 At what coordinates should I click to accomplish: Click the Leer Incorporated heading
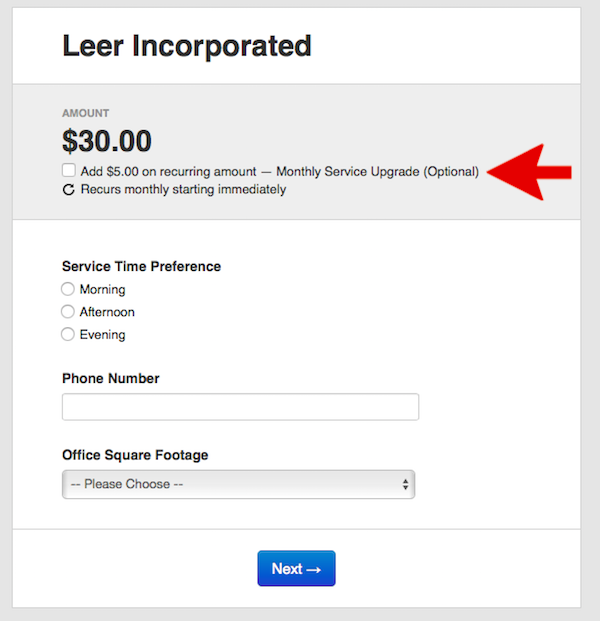click(x=187, y=45)
